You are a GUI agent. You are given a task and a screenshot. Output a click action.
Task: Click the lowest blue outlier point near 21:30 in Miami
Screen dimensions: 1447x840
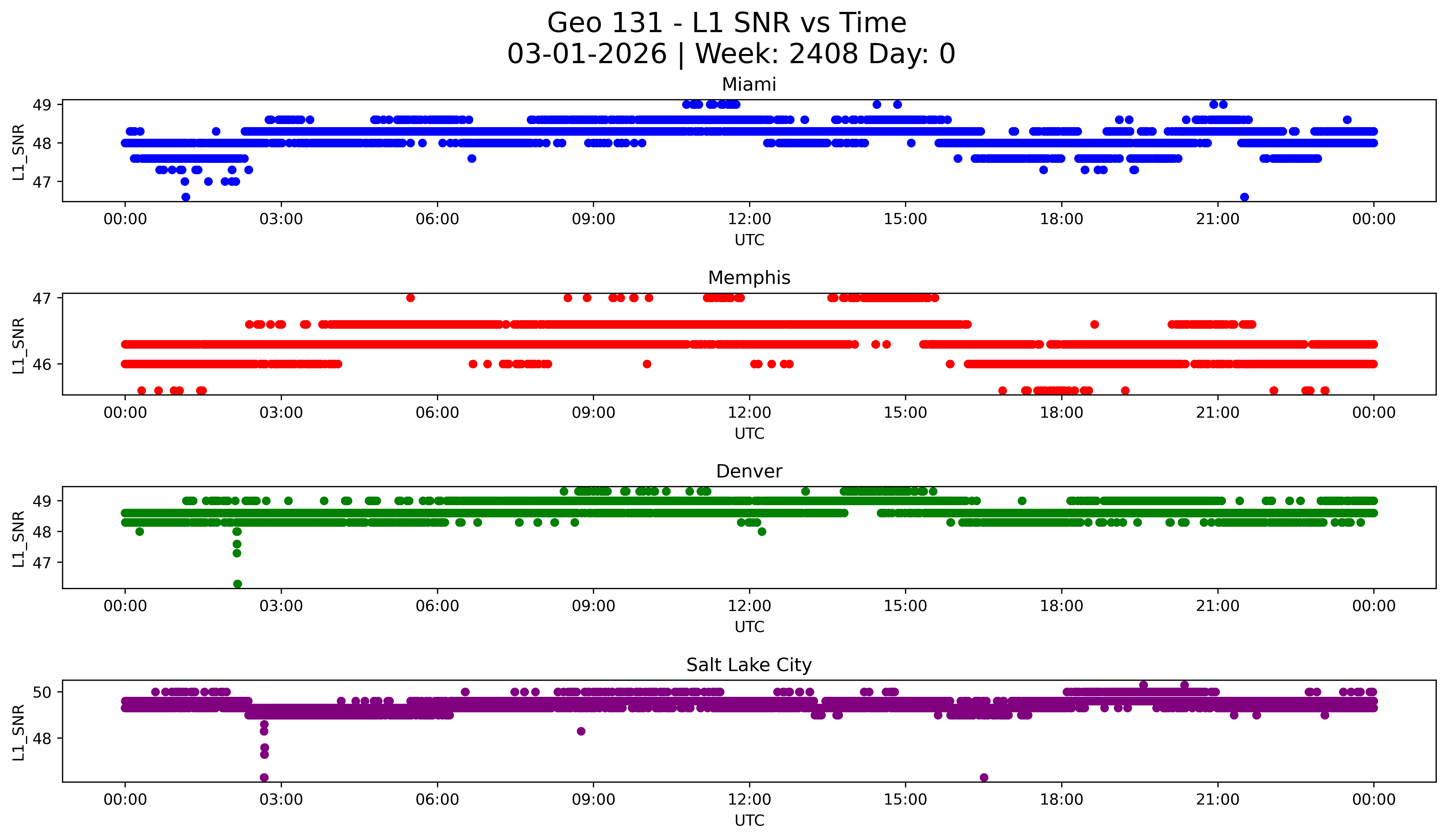tap(1244, 197)
